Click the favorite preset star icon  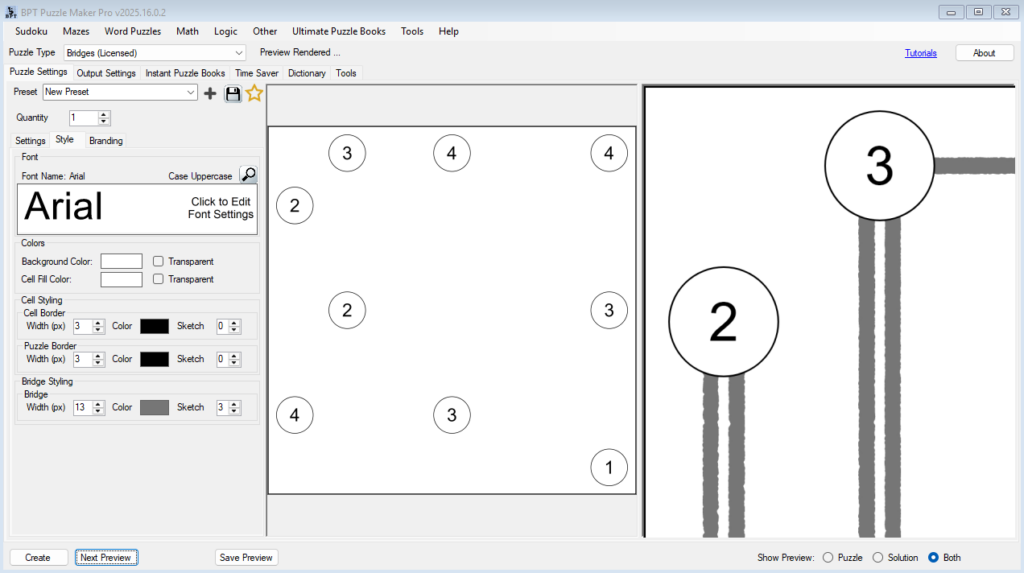click(254, 93)
